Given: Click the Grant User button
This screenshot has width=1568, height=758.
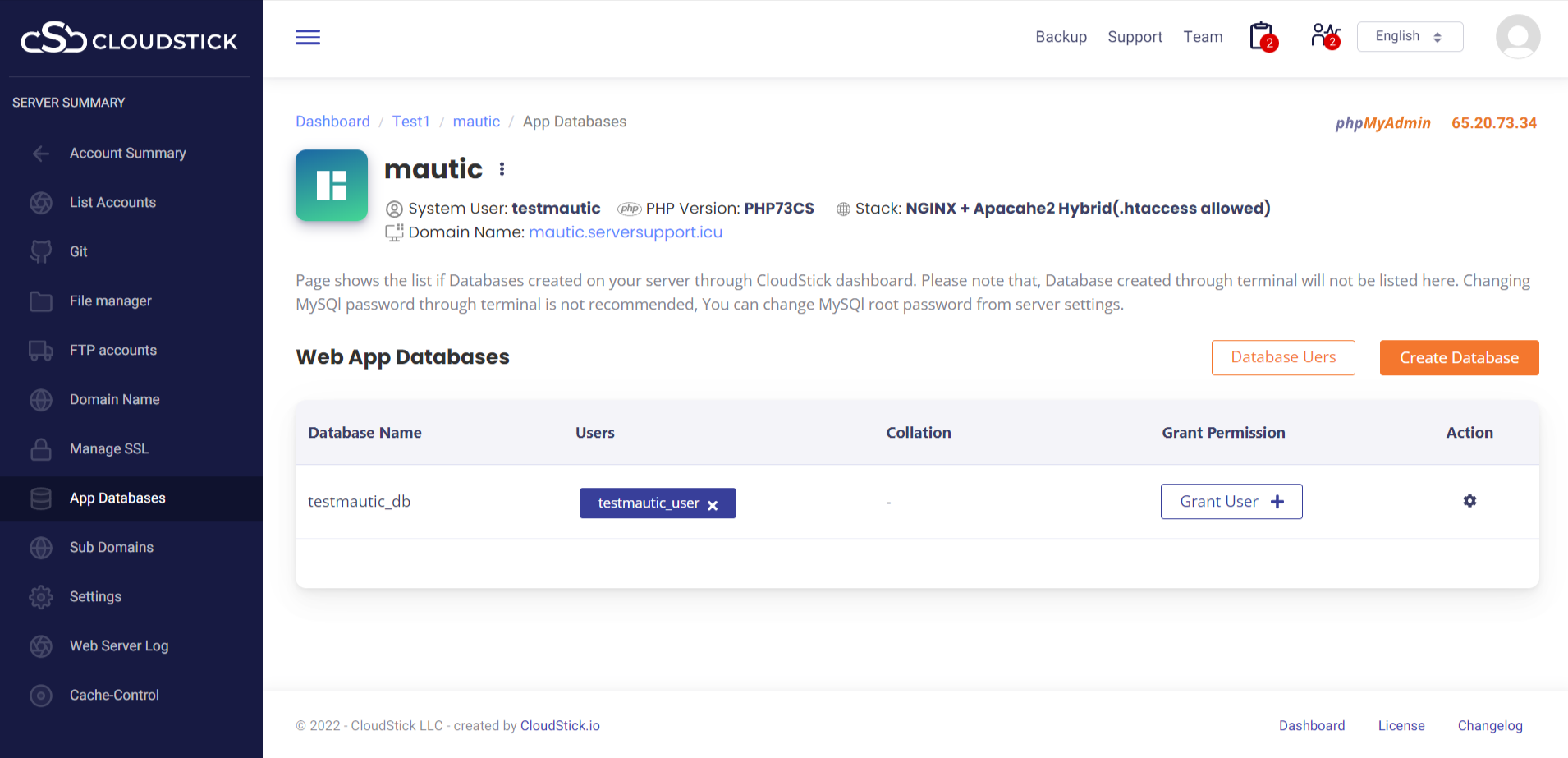Looking at the screenshot, I should [1231, 502].
